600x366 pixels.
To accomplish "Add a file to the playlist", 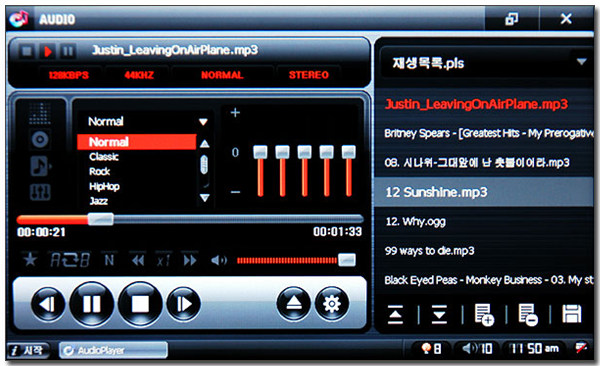I will click(484, 315).
